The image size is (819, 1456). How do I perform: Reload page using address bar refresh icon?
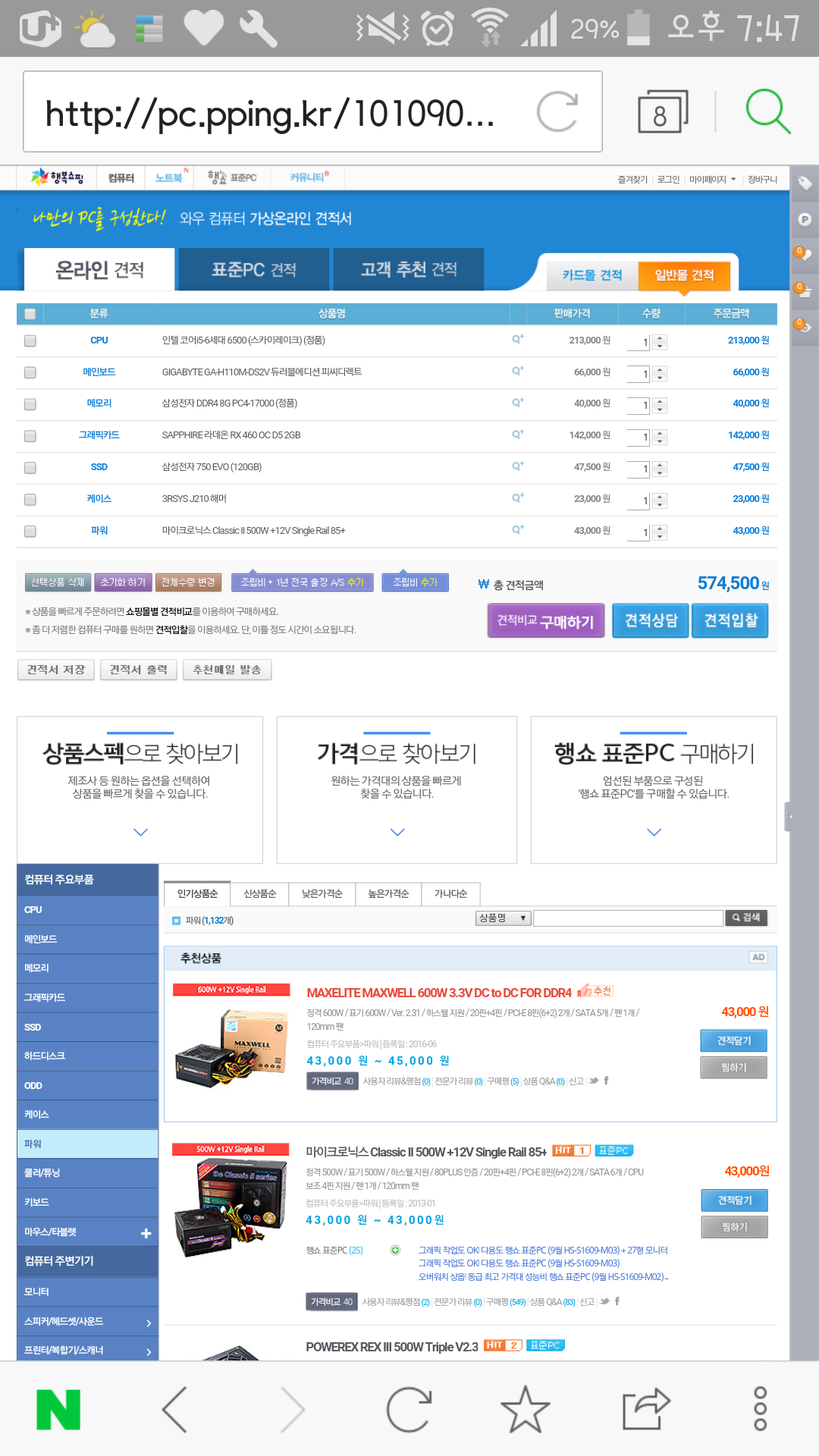click(x=557, y=112)
